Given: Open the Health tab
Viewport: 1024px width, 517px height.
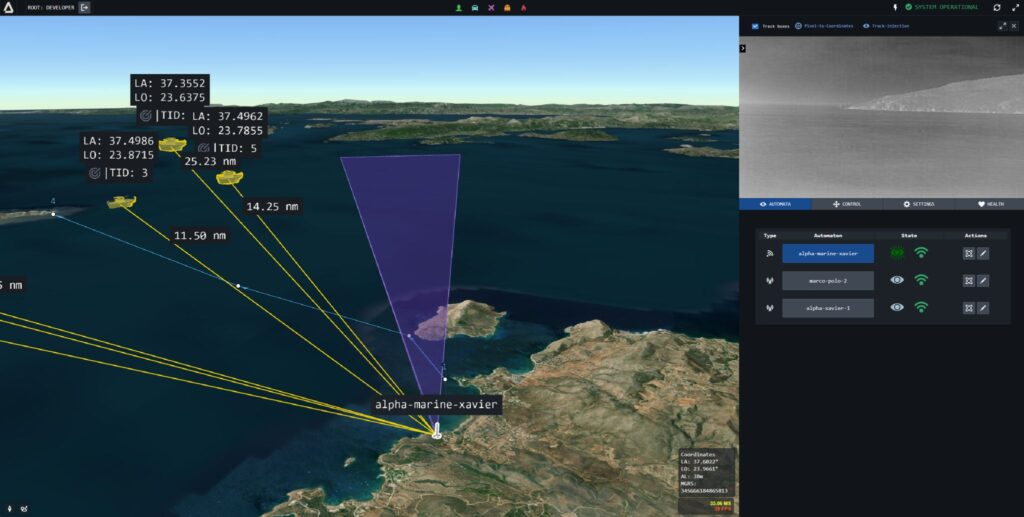Looking at the screenshot, I should click(x=991, y=204).
